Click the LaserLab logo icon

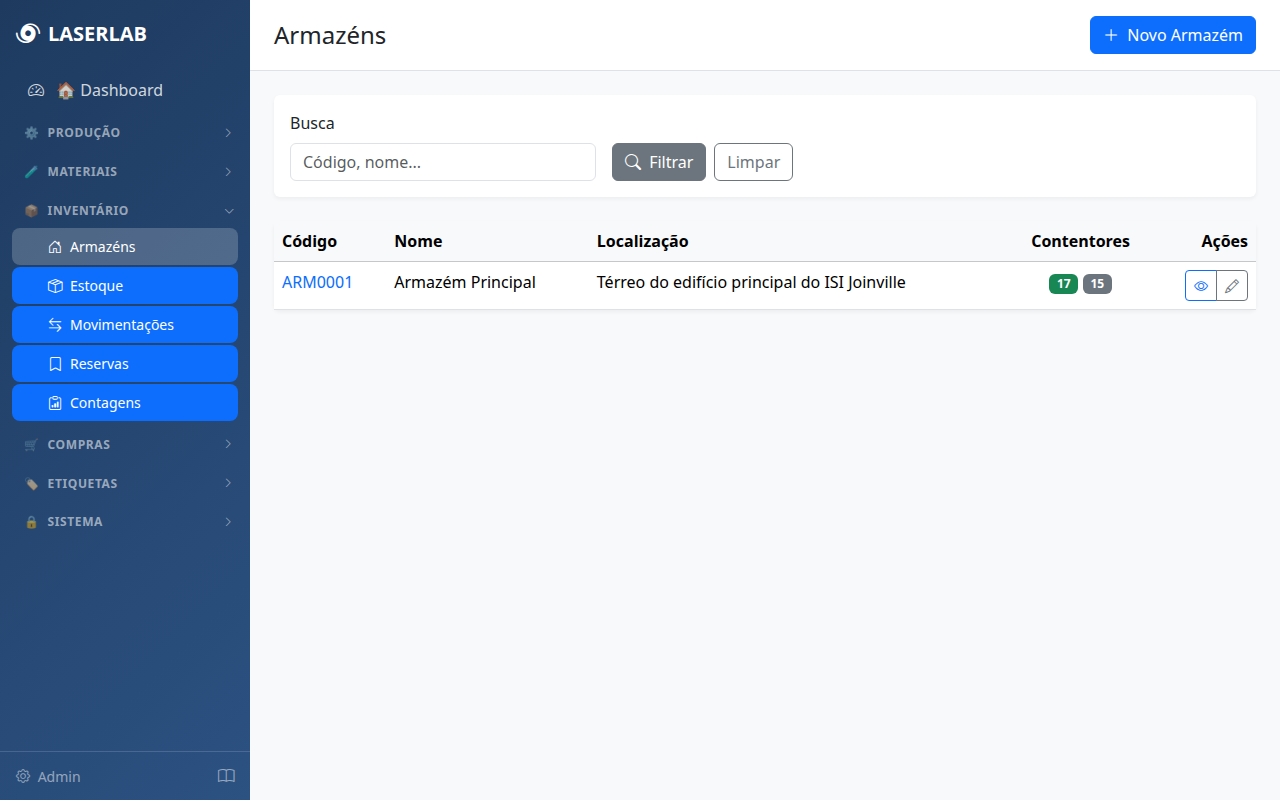(x=28, y=34)
